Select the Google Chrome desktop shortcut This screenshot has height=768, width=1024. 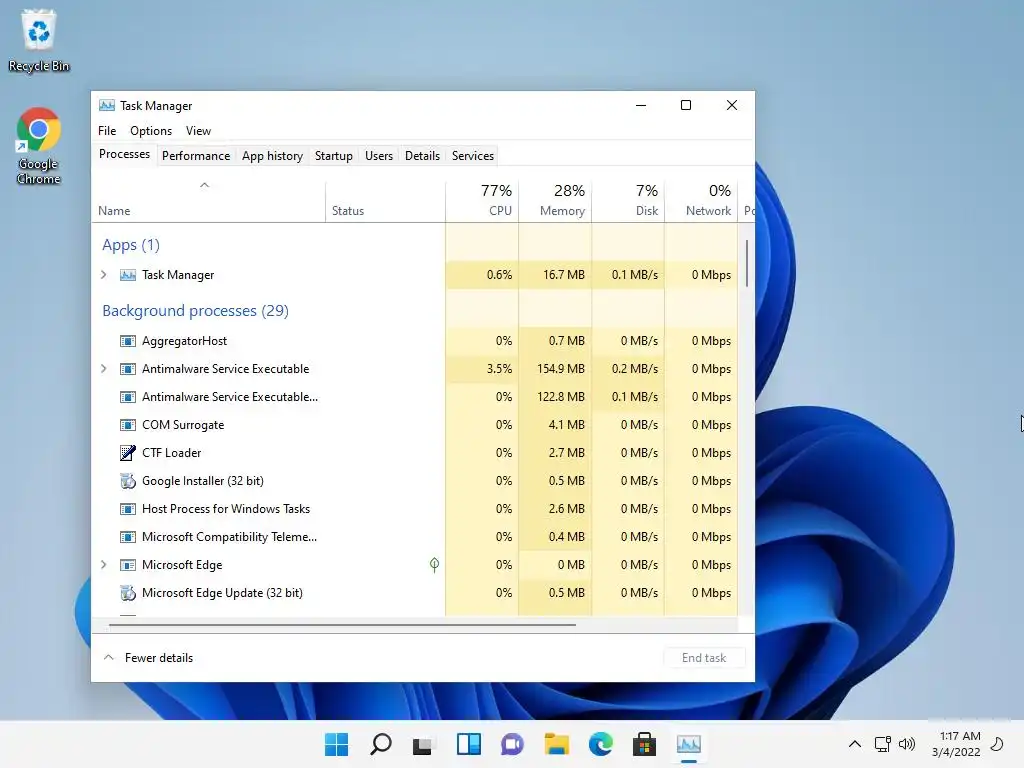coord(39,146)
